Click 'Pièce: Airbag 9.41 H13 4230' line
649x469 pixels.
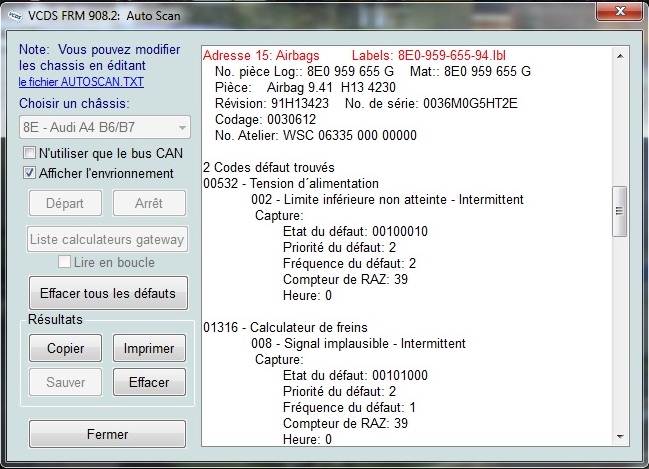[305, 87]
